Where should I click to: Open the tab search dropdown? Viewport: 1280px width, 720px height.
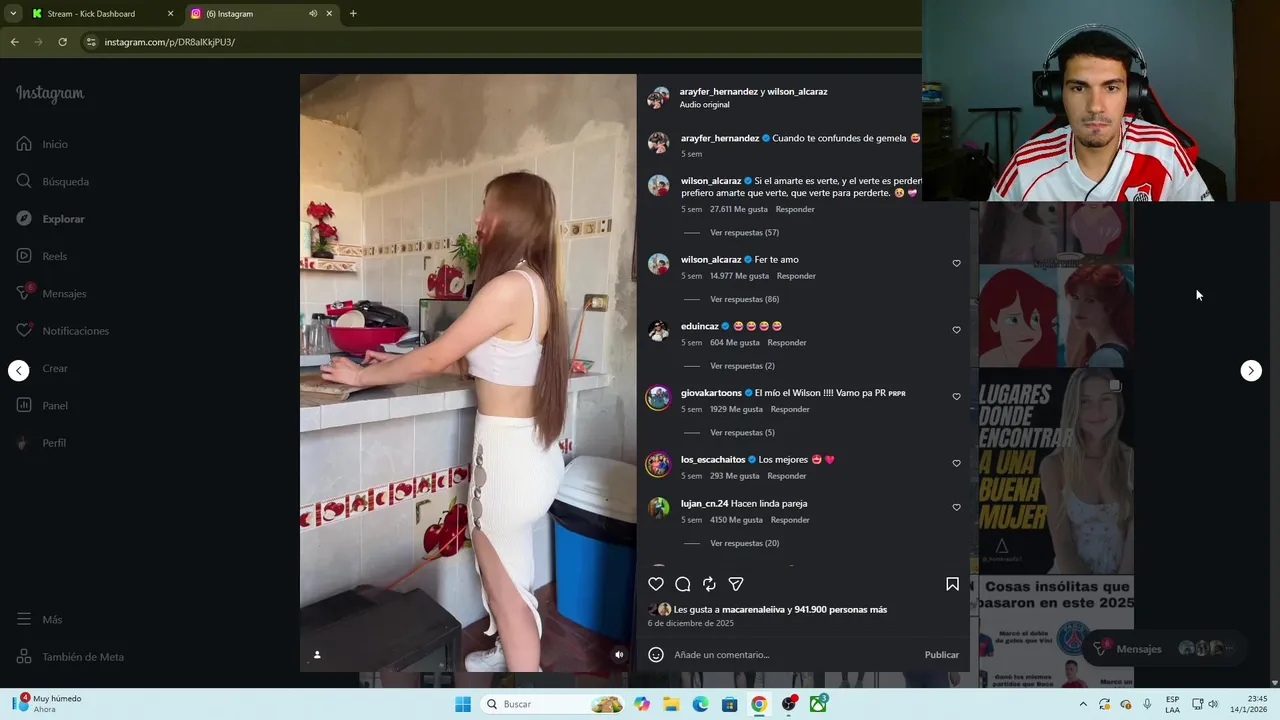tap(13, 14)
